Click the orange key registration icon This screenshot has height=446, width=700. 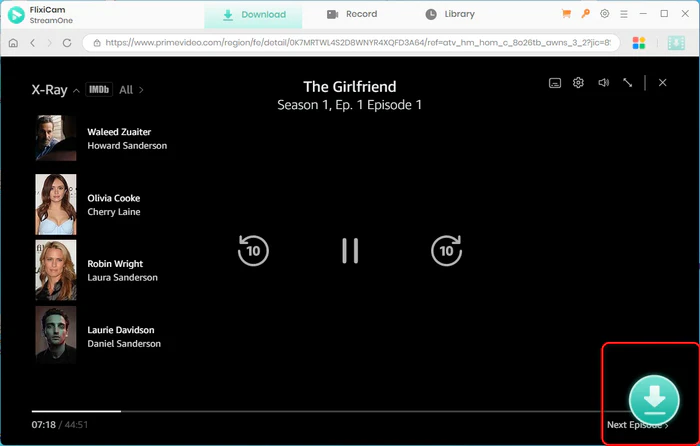point(586,14)
